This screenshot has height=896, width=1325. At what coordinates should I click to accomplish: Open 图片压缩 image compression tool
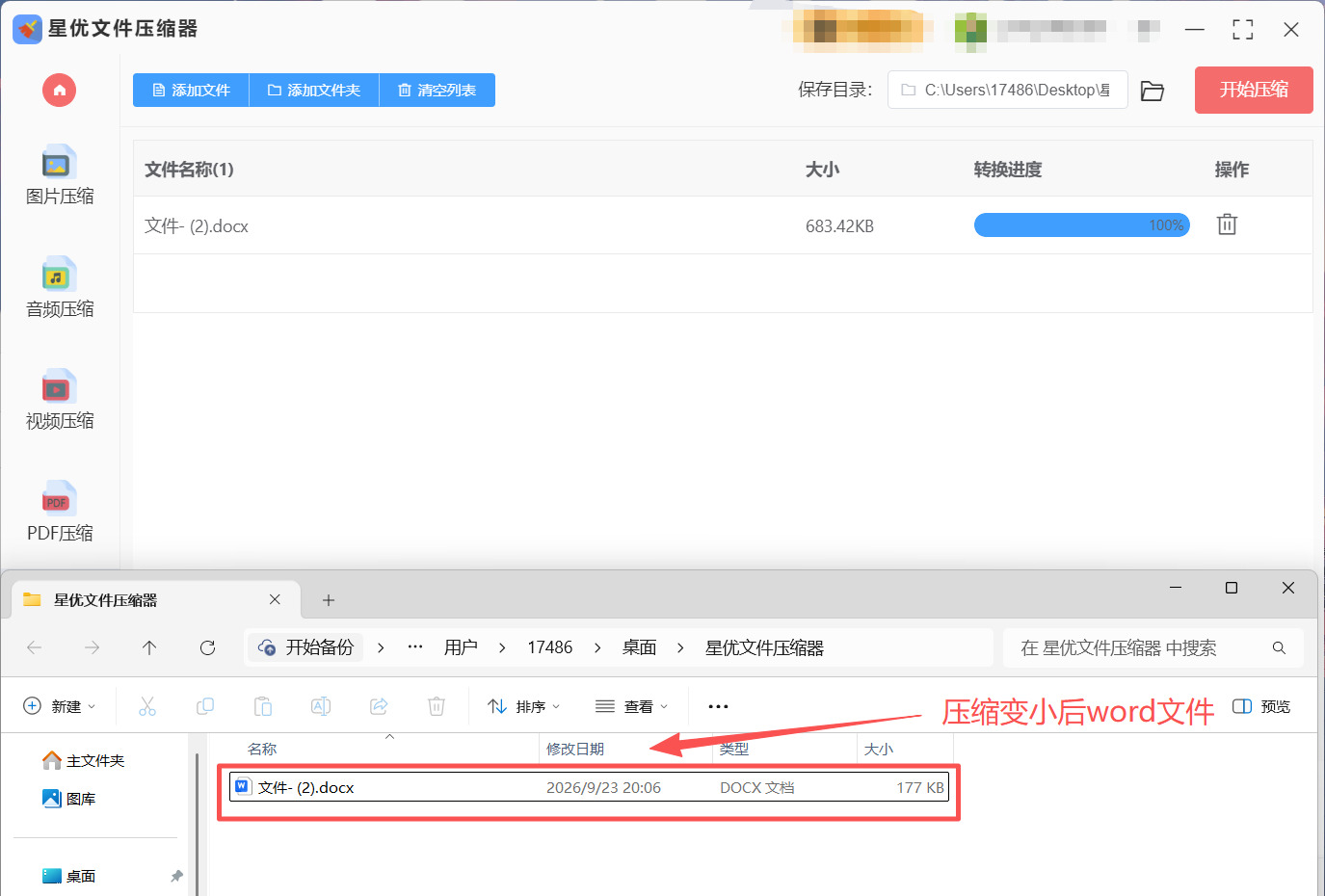click(60, 175)
